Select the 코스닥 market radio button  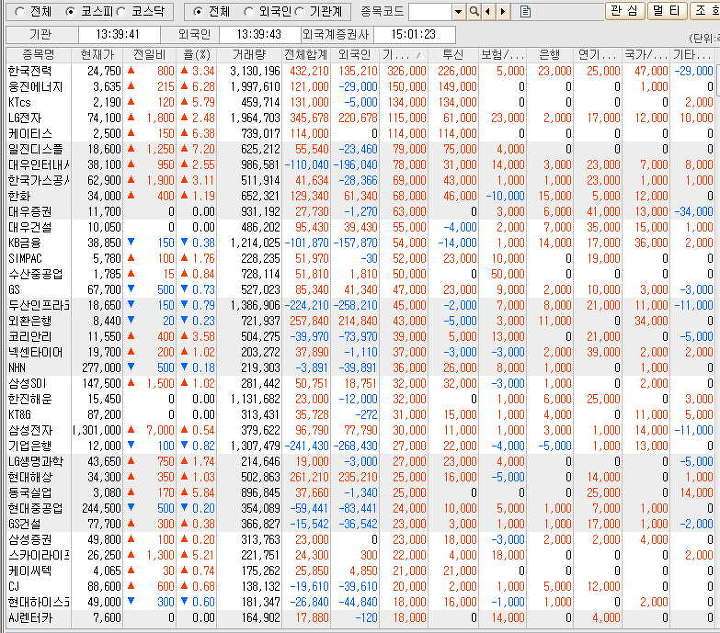click(121, 12)
